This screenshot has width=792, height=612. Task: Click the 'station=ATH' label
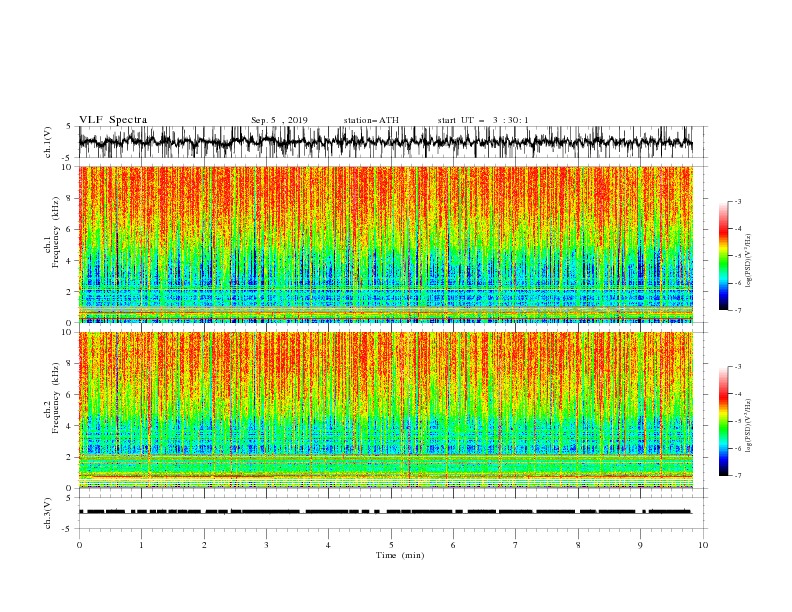coord(371,120)
